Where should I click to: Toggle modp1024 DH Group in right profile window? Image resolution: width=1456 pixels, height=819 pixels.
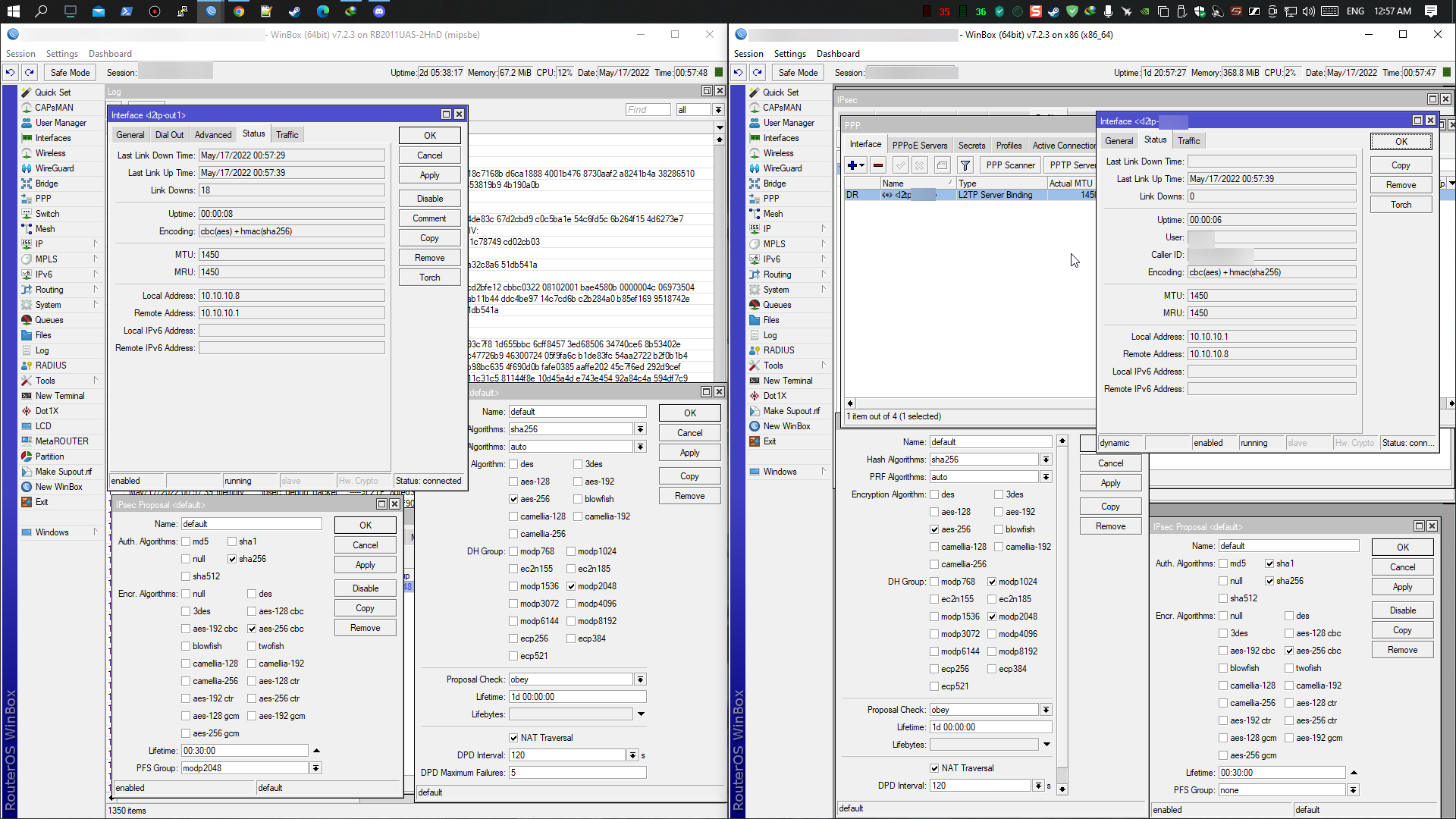992,582
